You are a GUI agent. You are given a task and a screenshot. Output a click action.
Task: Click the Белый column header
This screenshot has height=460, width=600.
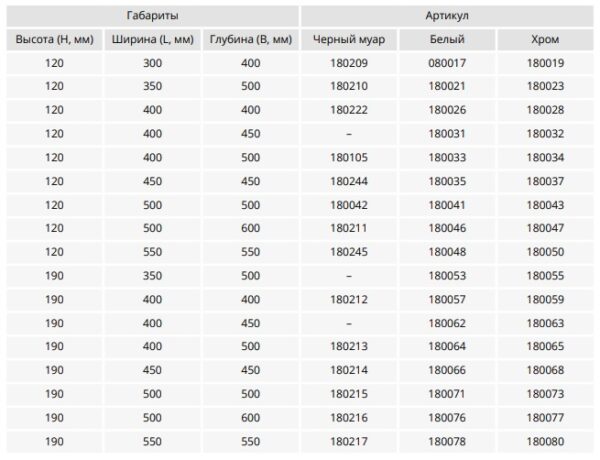pos(447,40)
